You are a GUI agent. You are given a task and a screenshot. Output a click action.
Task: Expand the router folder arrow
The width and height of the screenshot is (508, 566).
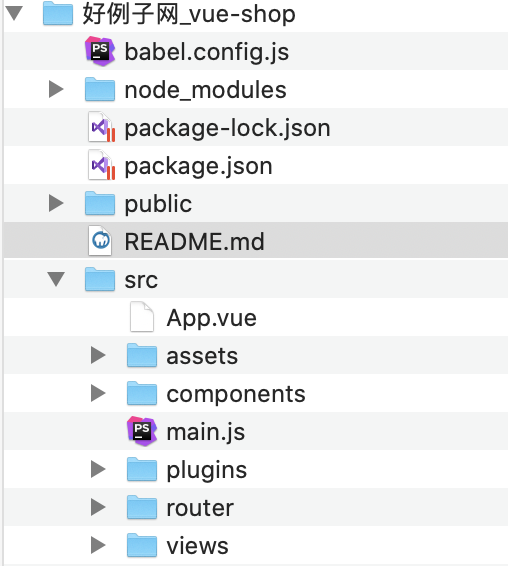[98, 507]
